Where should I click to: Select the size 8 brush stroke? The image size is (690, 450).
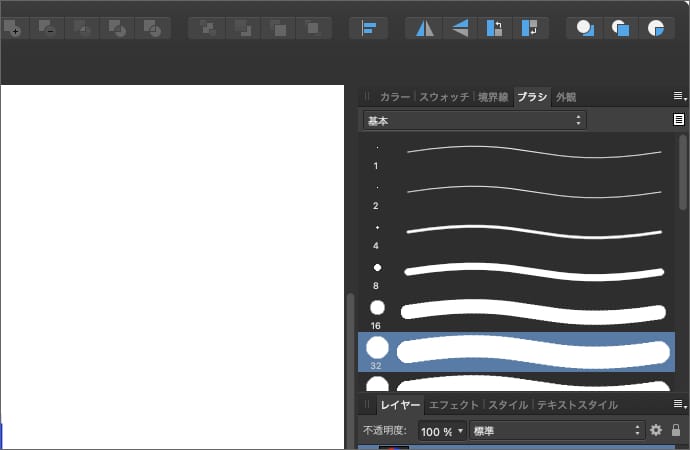coord(534,270)
